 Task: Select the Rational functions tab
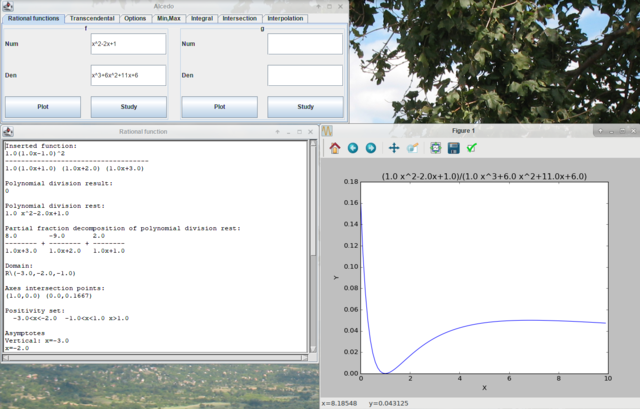click(33, 18)
